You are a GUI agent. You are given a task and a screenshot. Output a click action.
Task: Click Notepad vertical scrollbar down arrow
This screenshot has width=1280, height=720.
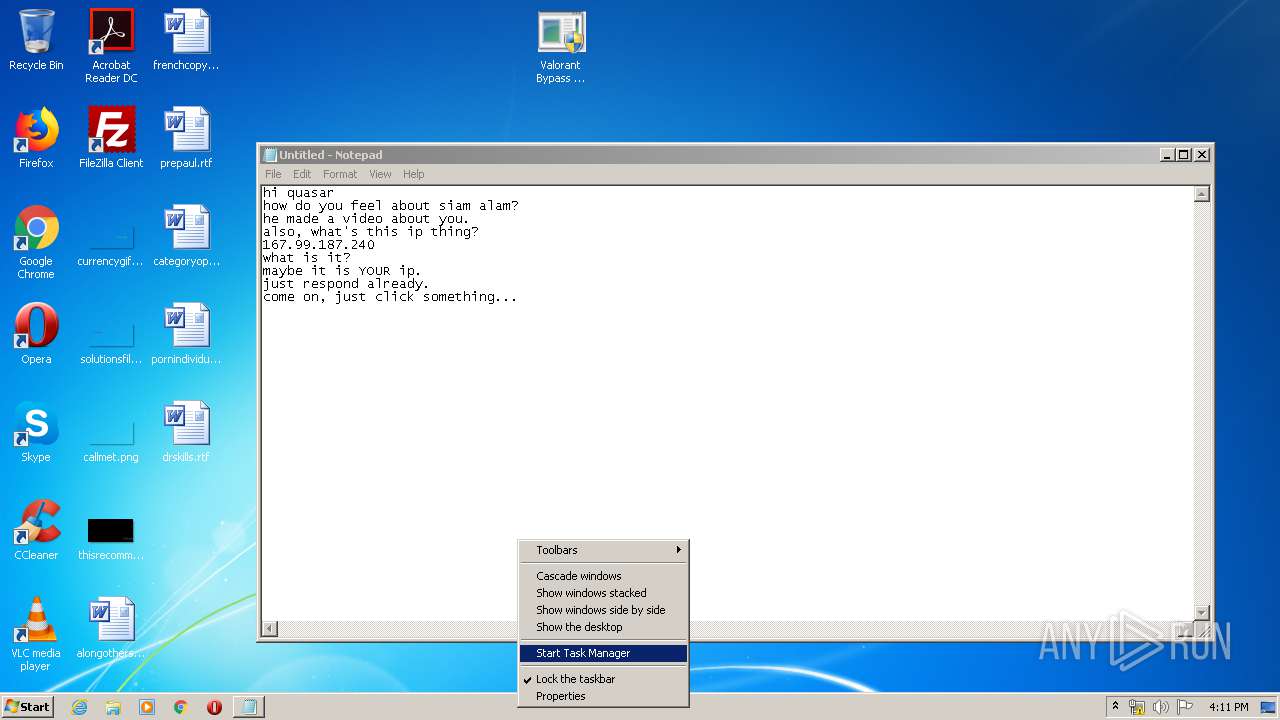pos(1202,613)
